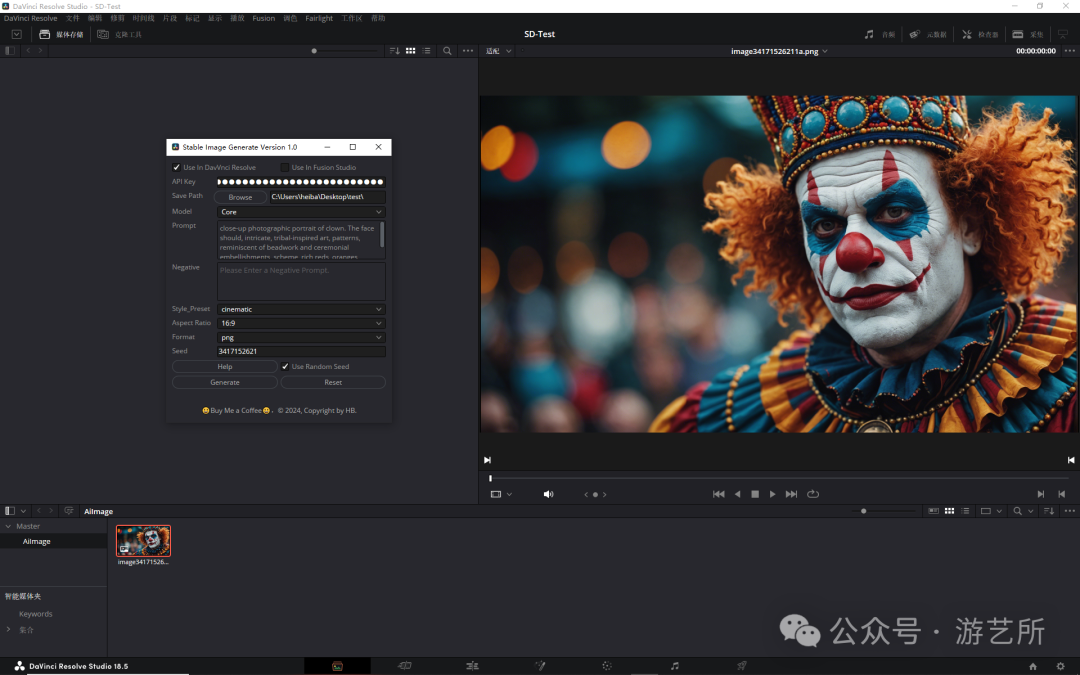Screen dimensions: 1080x675
Task: Mute viewer audio with speaker icon
Action: 548,494
